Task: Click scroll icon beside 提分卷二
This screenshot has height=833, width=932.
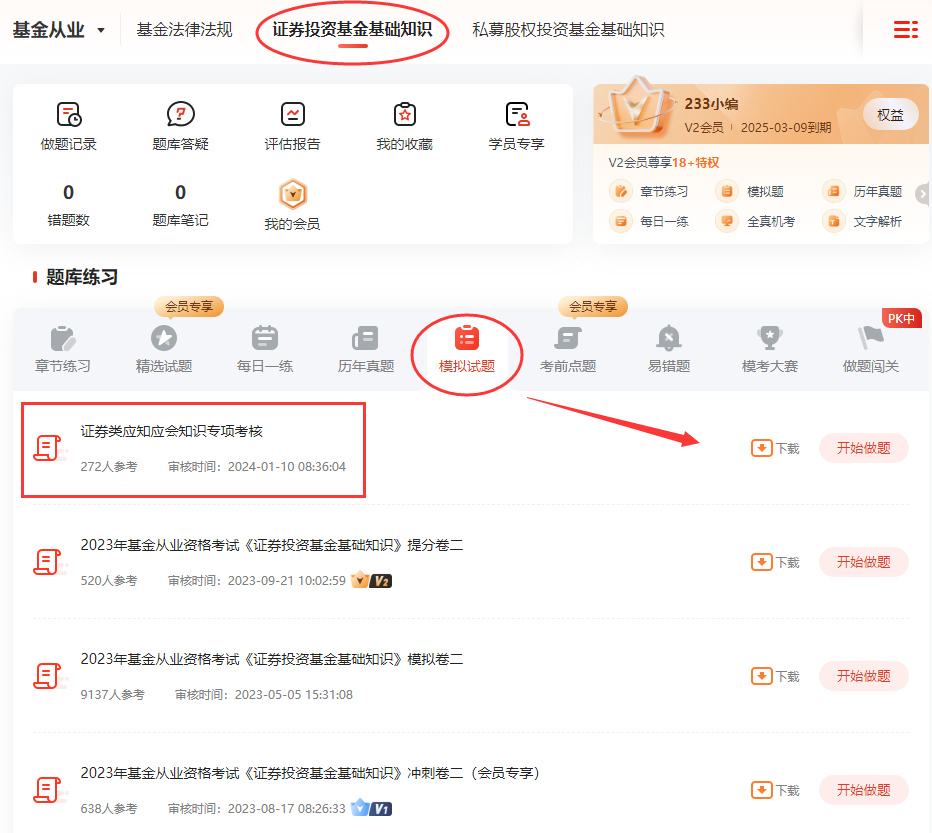Action: pos(49,562)
